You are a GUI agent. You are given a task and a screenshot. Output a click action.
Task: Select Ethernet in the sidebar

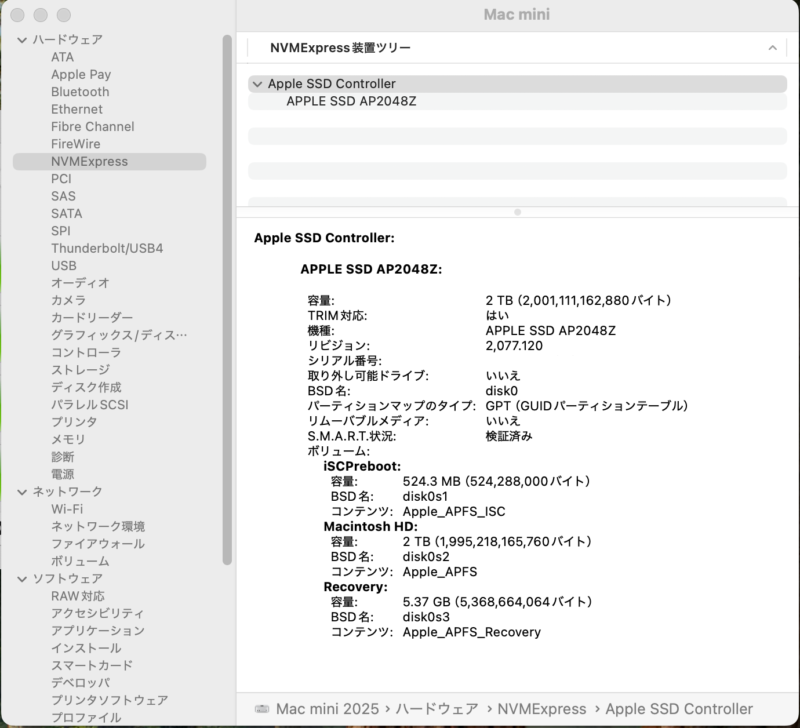click(x=77, y=109)
